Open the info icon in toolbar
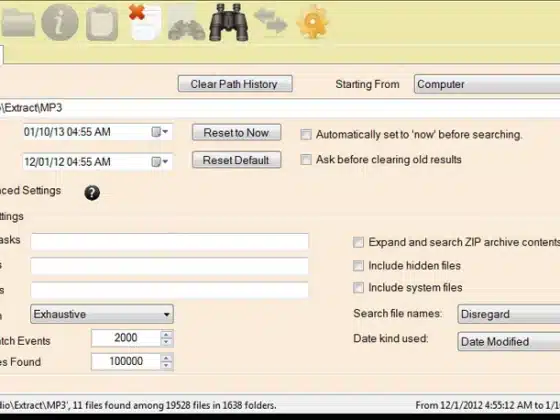 (60, 22)
